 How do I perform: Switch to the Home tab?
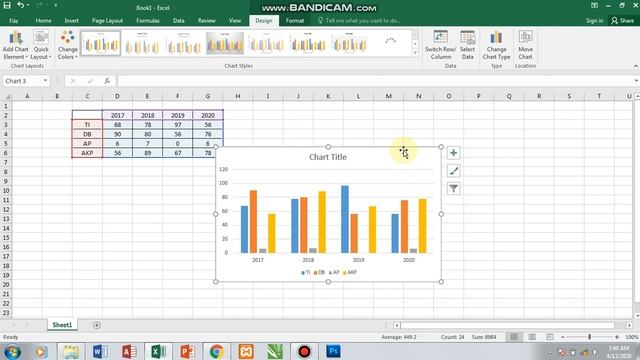tap(43, 20)
